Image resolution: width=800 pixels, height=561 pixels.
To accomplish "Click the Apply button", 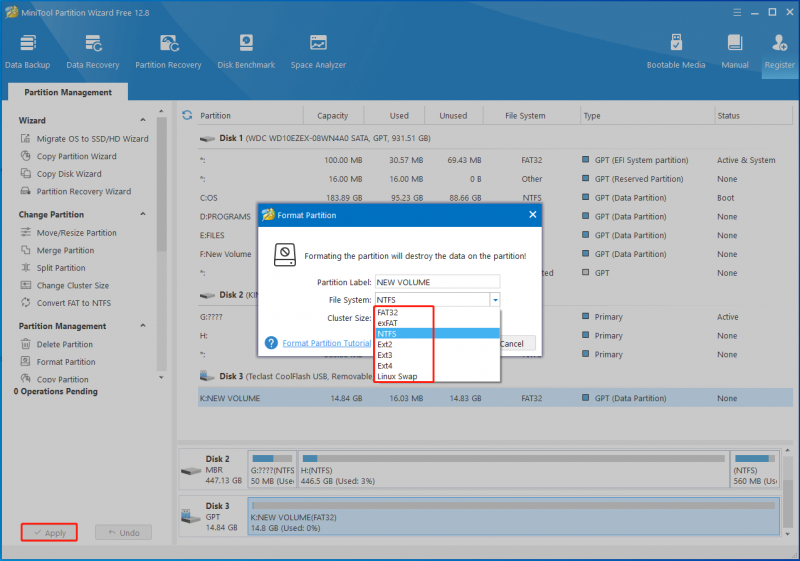I will tap(49, 532).
